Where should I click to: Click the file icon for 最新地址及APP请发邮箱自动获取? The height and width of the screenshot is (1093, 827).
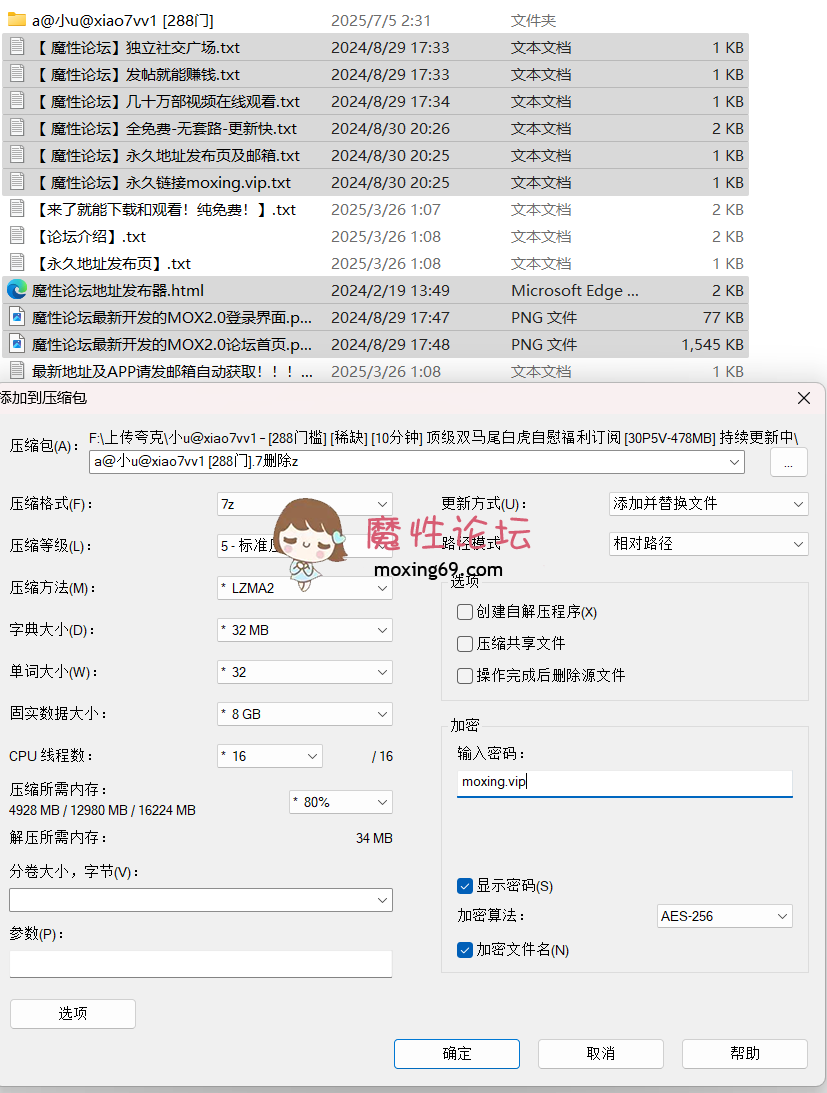pos(17,371)
